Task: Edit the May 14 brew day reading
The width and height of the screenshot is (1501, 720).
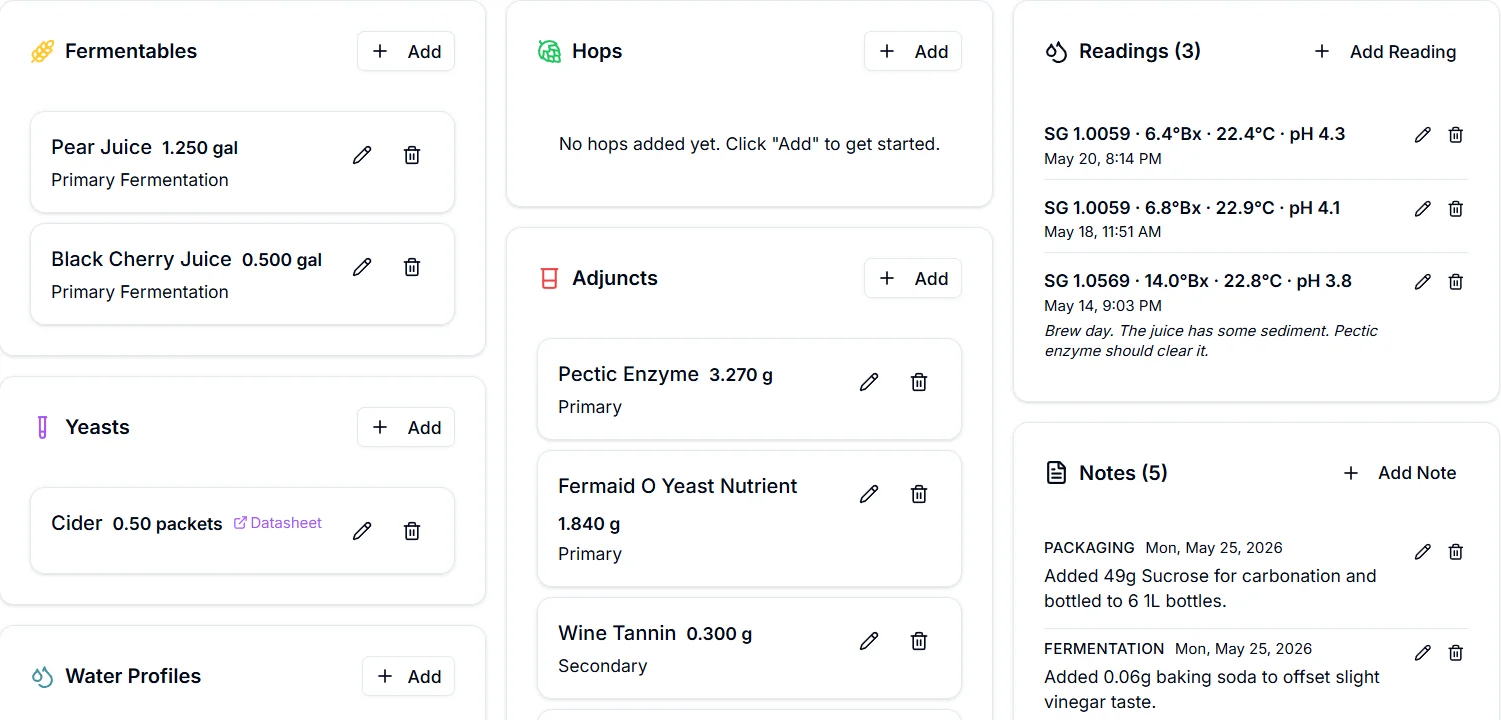Action: 1422,282
